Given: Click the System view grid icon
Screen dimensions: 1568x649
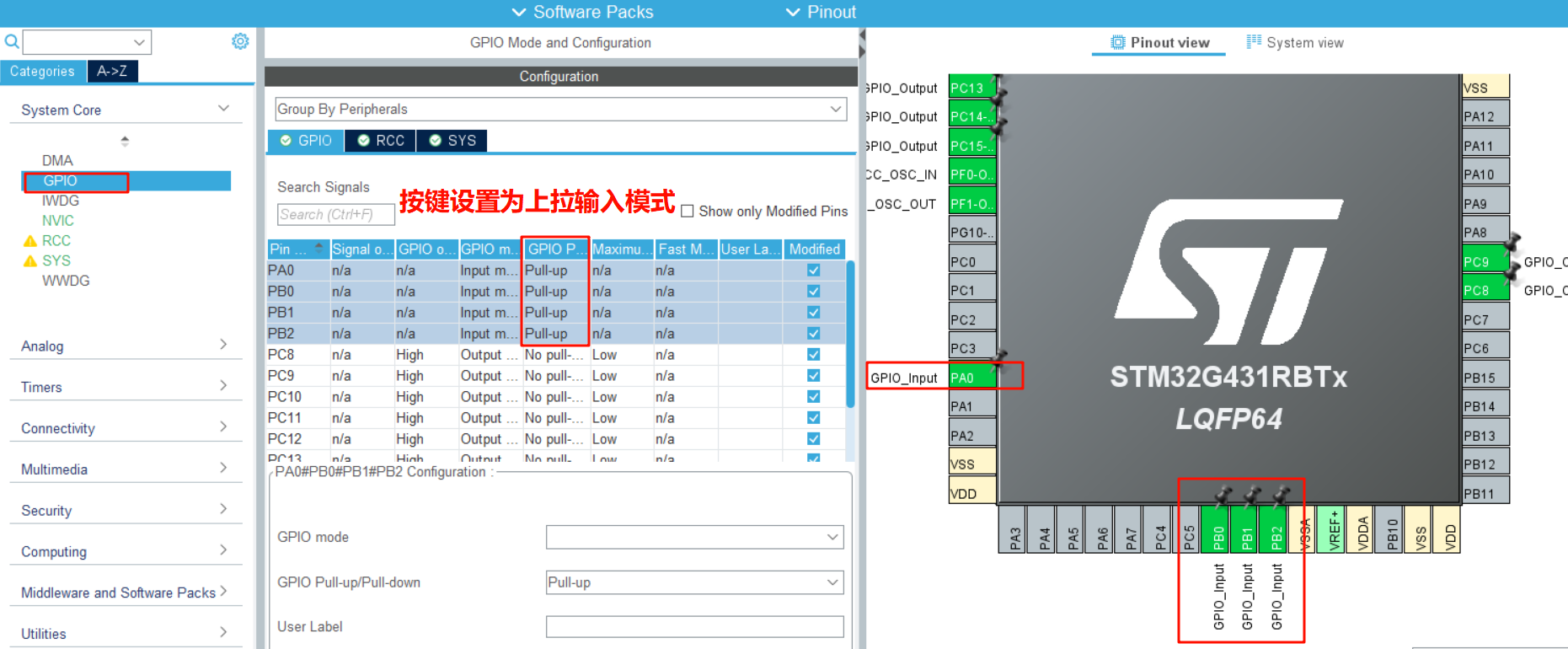Looking at the screenshot, I should coord(1254,41).
